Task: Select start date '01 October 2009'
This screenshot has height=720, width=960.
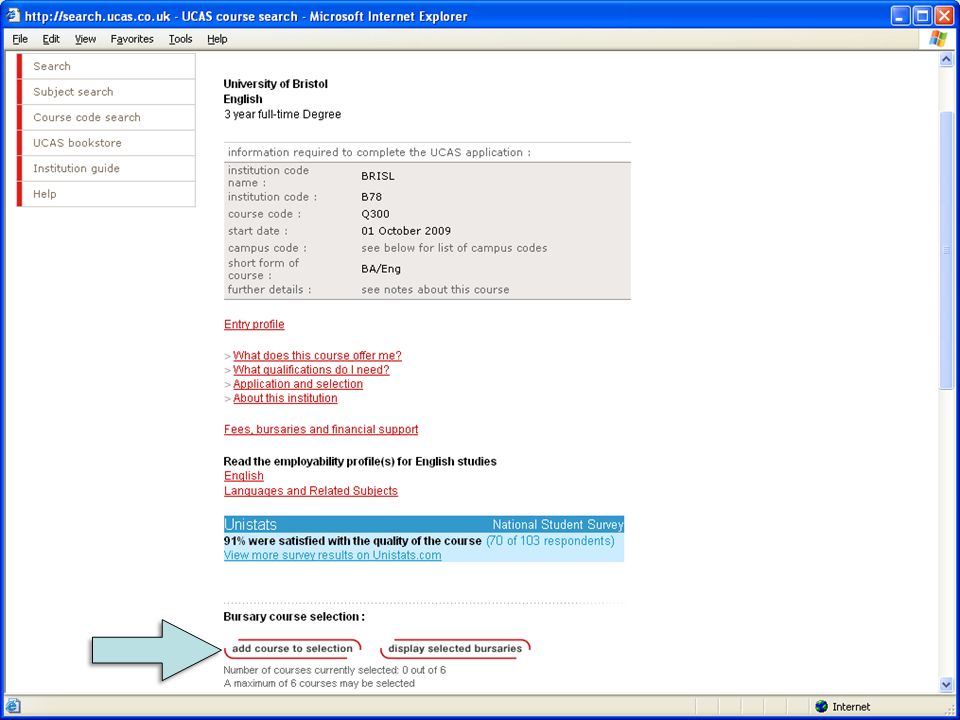Action: 406,231
